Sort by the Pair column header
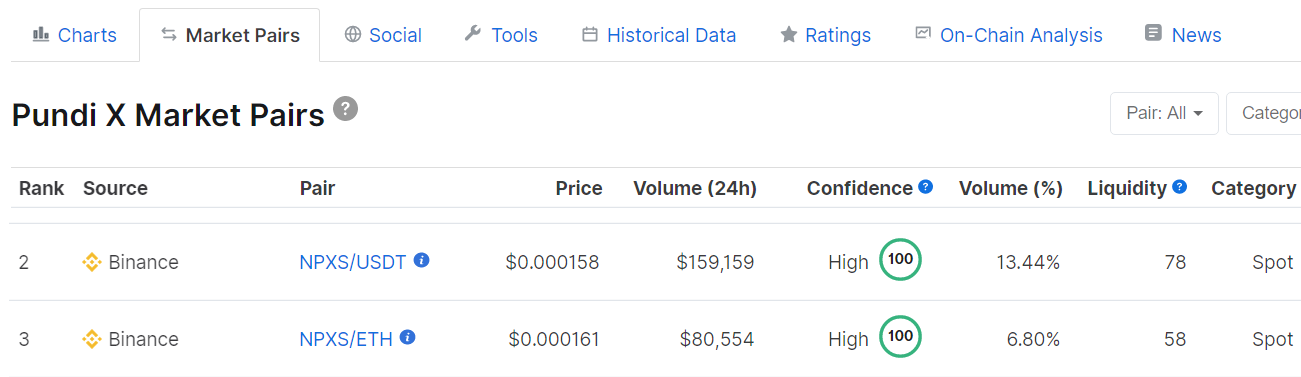 point(317,188)
